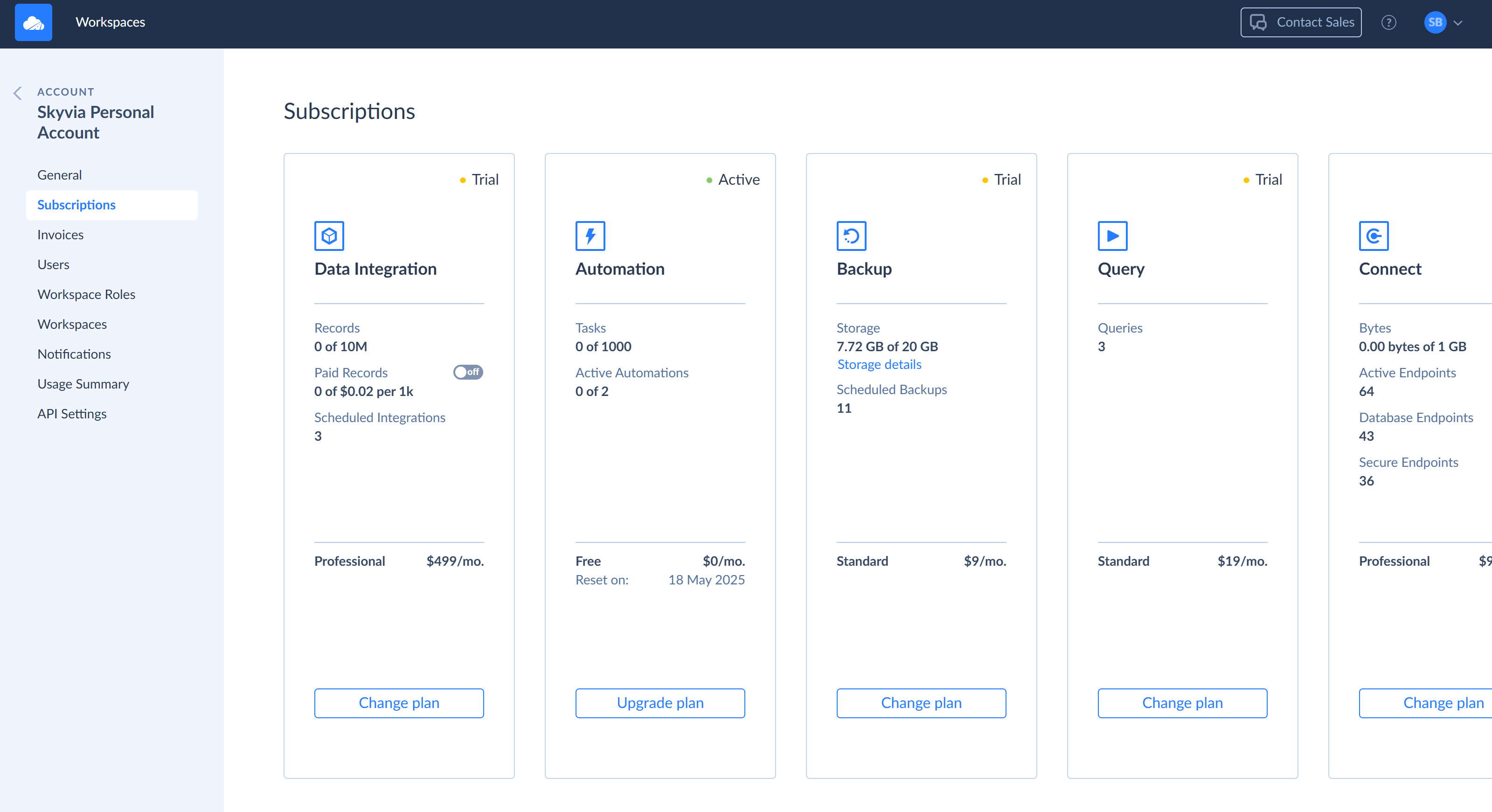Click the Query card title
Image resolution: width=1492 pixels, height=812 pixels.
tap(1121, 269)
